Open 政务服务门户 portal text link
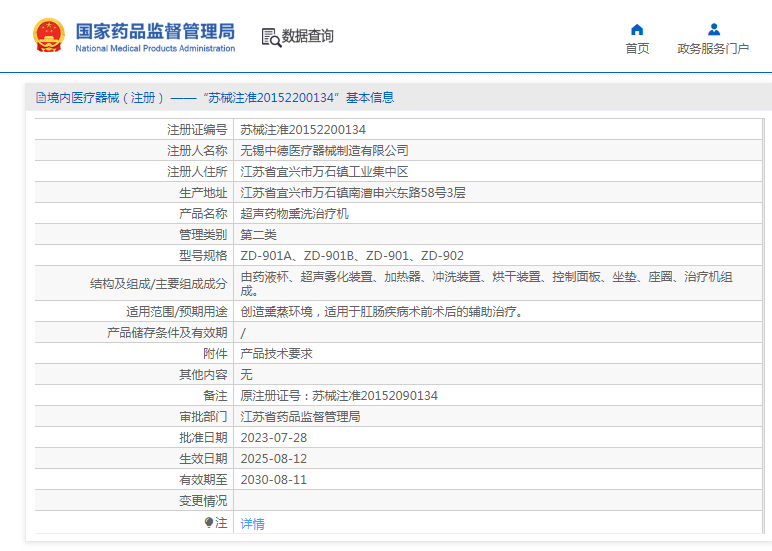 point(713,49)
